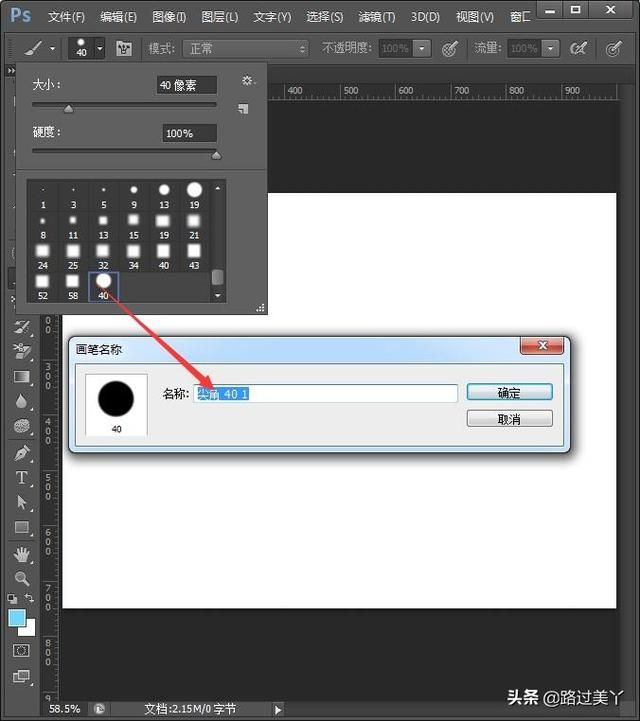This screenshot has height=721, width=640.
Task: Enable airbrush mode icon
Action: click(x=578, y=48)
